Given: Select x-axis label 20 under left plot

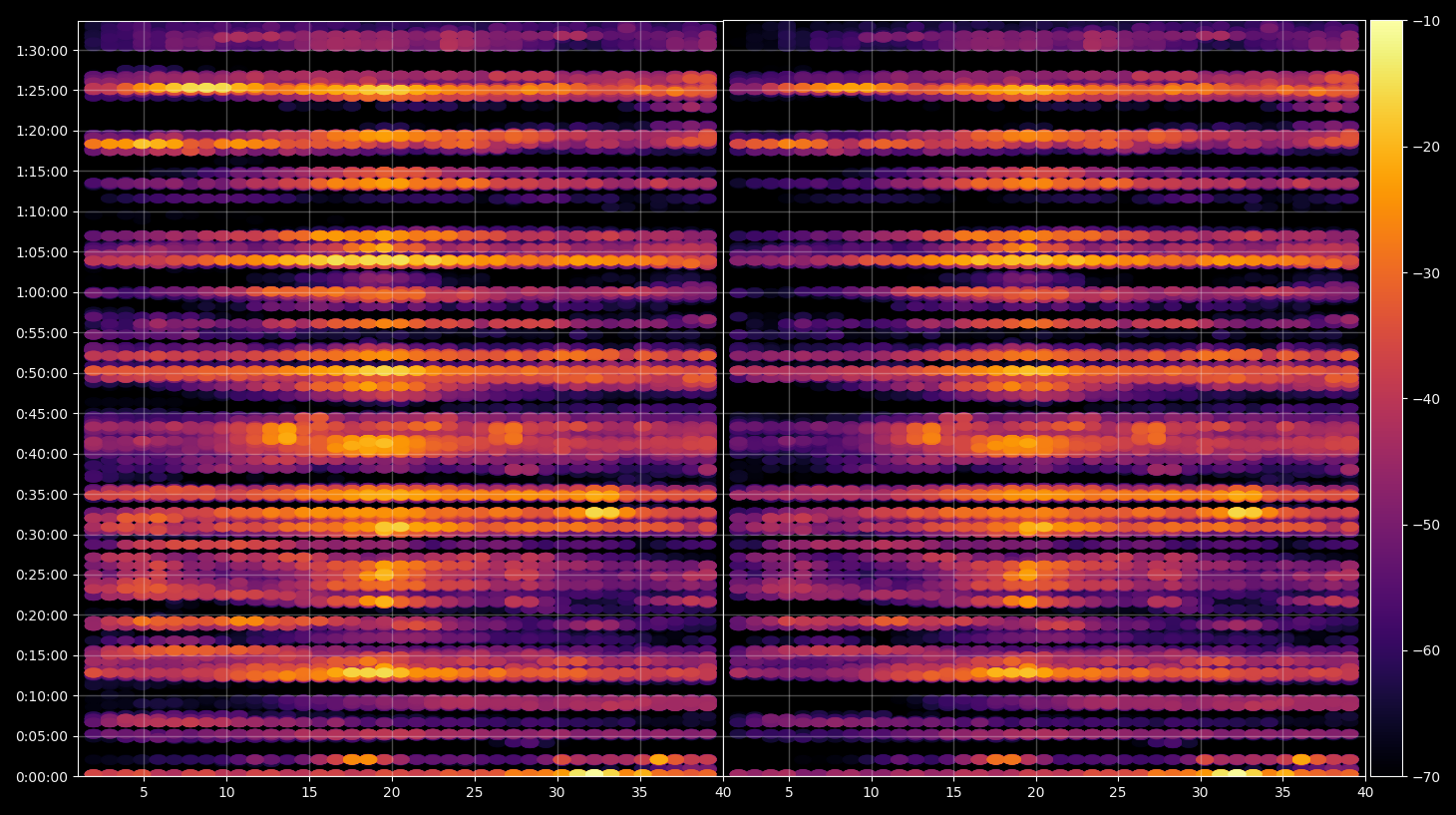Looking at the screenshot, I should (392, 793).
